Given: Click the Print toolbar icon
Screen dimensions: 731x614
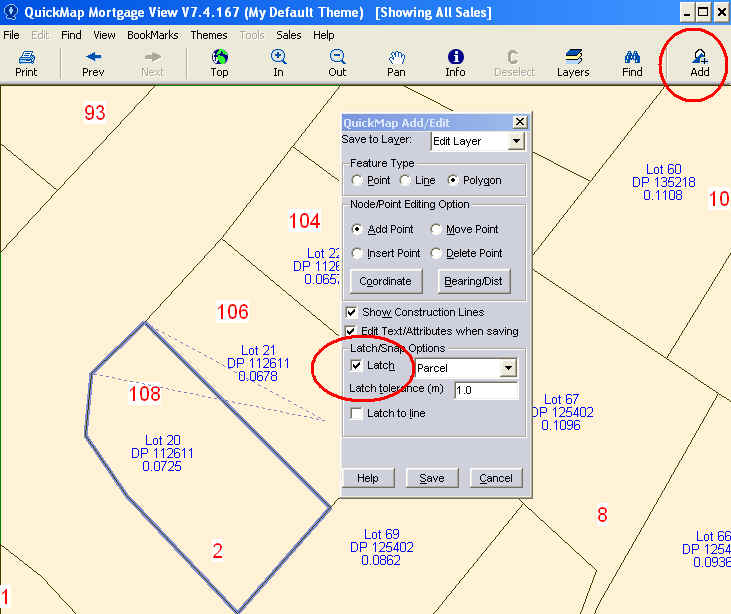Looking at the screenshot, I should 26,58.
